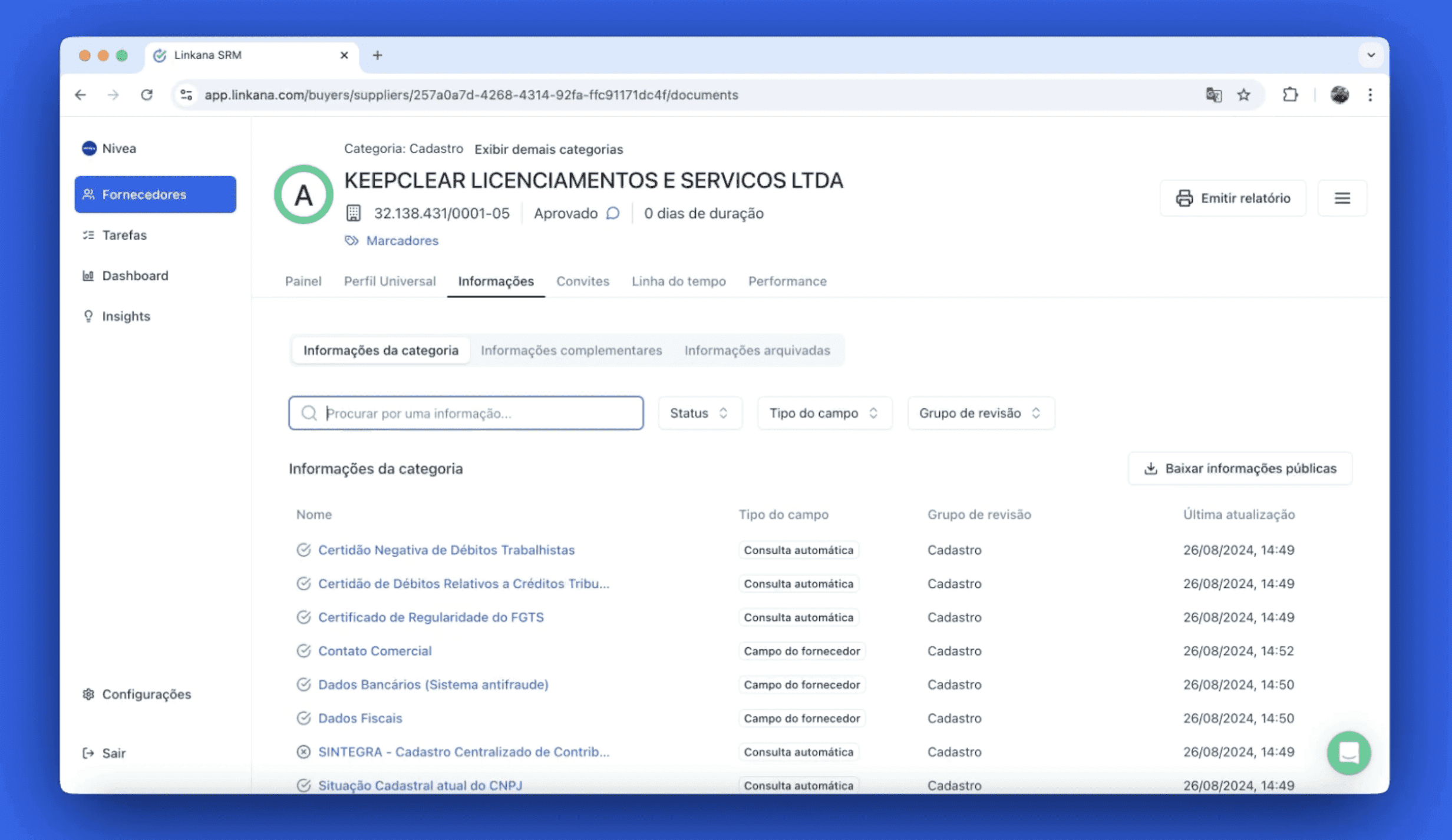This screenshot has width=1452, height=840.
Task: Select the Informações tab
Action: pos(496,281)
